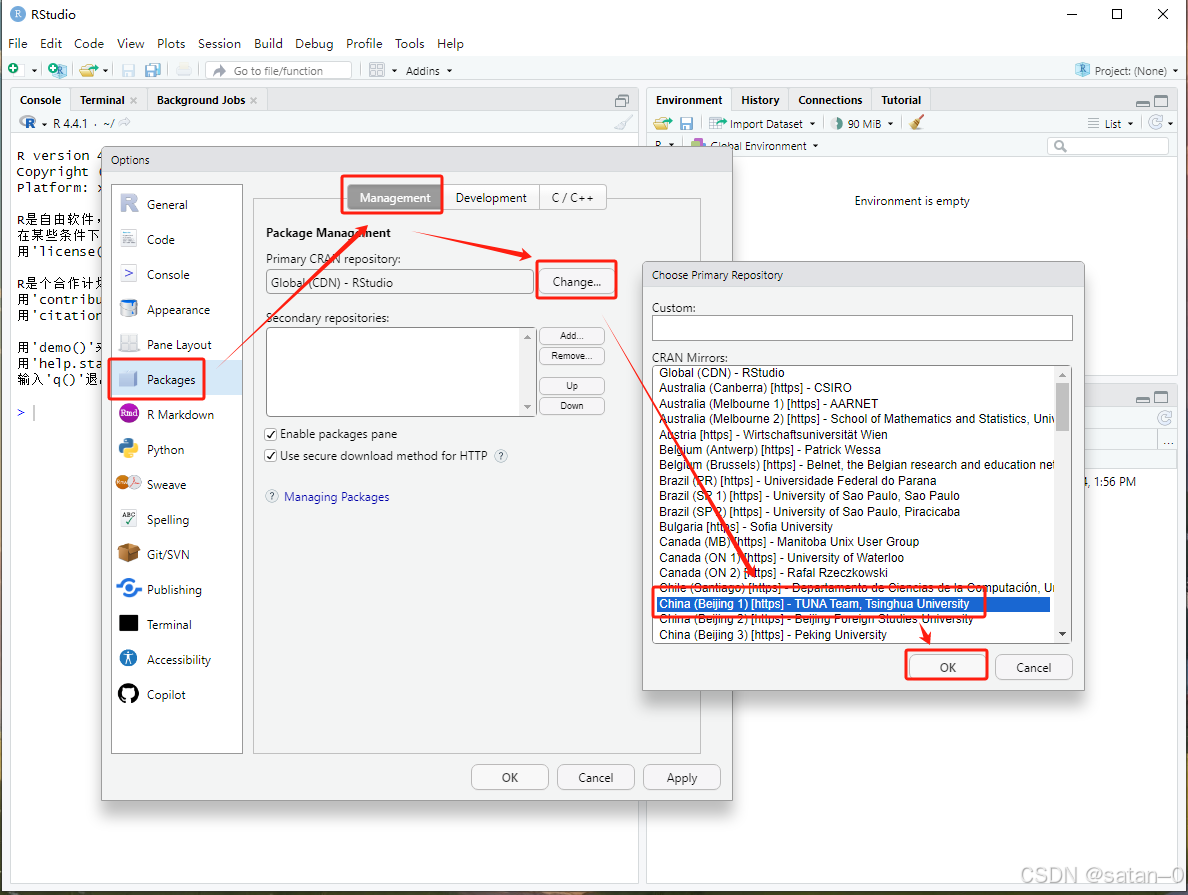The height and width of the screenshot is (895, 1188).
Task: Click the Go to file/function field
Action: [x=280, y=70]
